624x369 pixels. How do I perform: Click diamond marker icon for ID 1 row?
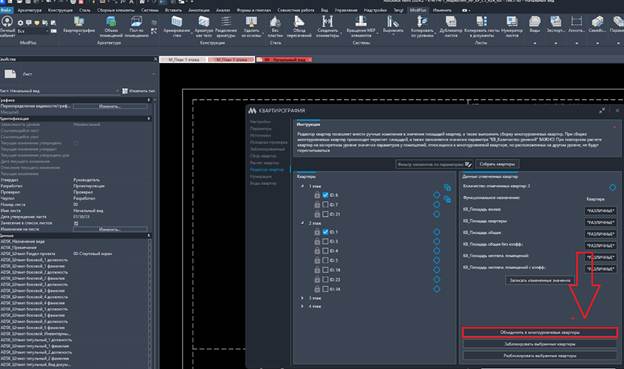coord(436,232)
